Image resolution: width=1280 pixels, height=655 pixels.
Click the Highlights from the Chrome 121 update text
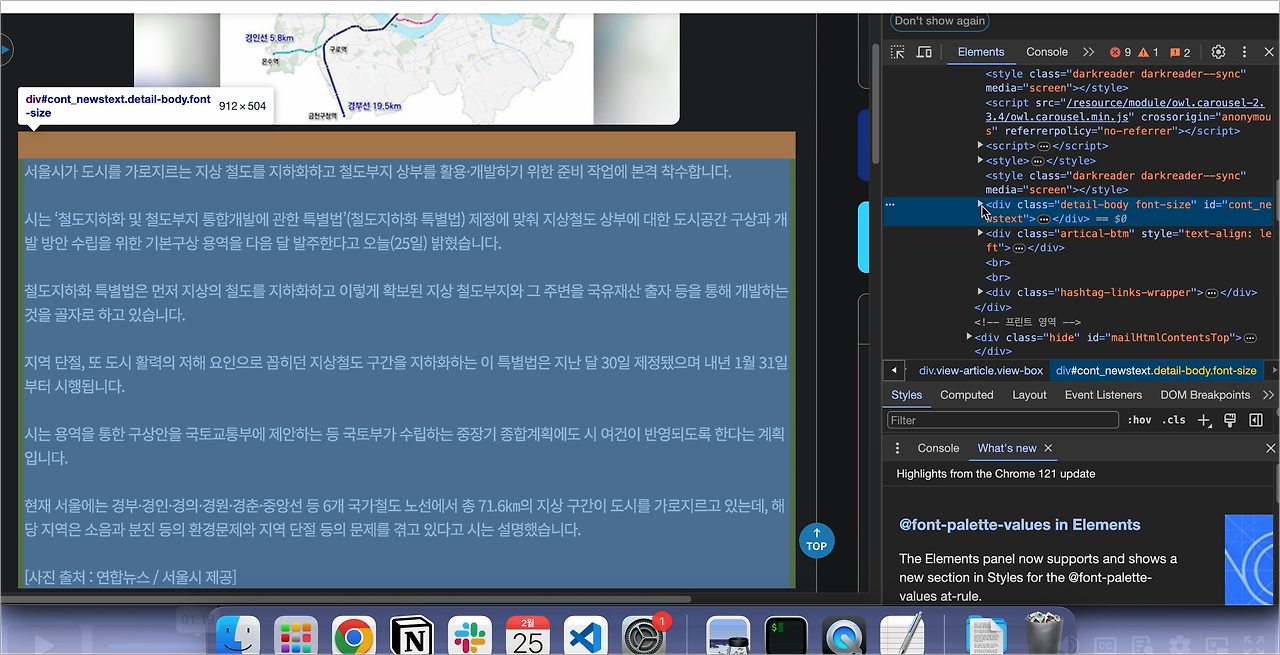coord(995,474)
